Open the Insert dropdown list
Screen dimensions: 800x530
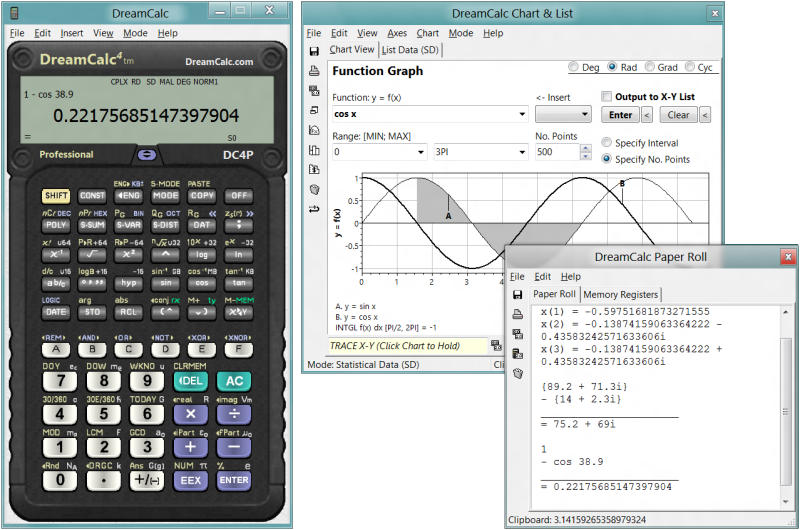tap(563, 114)
